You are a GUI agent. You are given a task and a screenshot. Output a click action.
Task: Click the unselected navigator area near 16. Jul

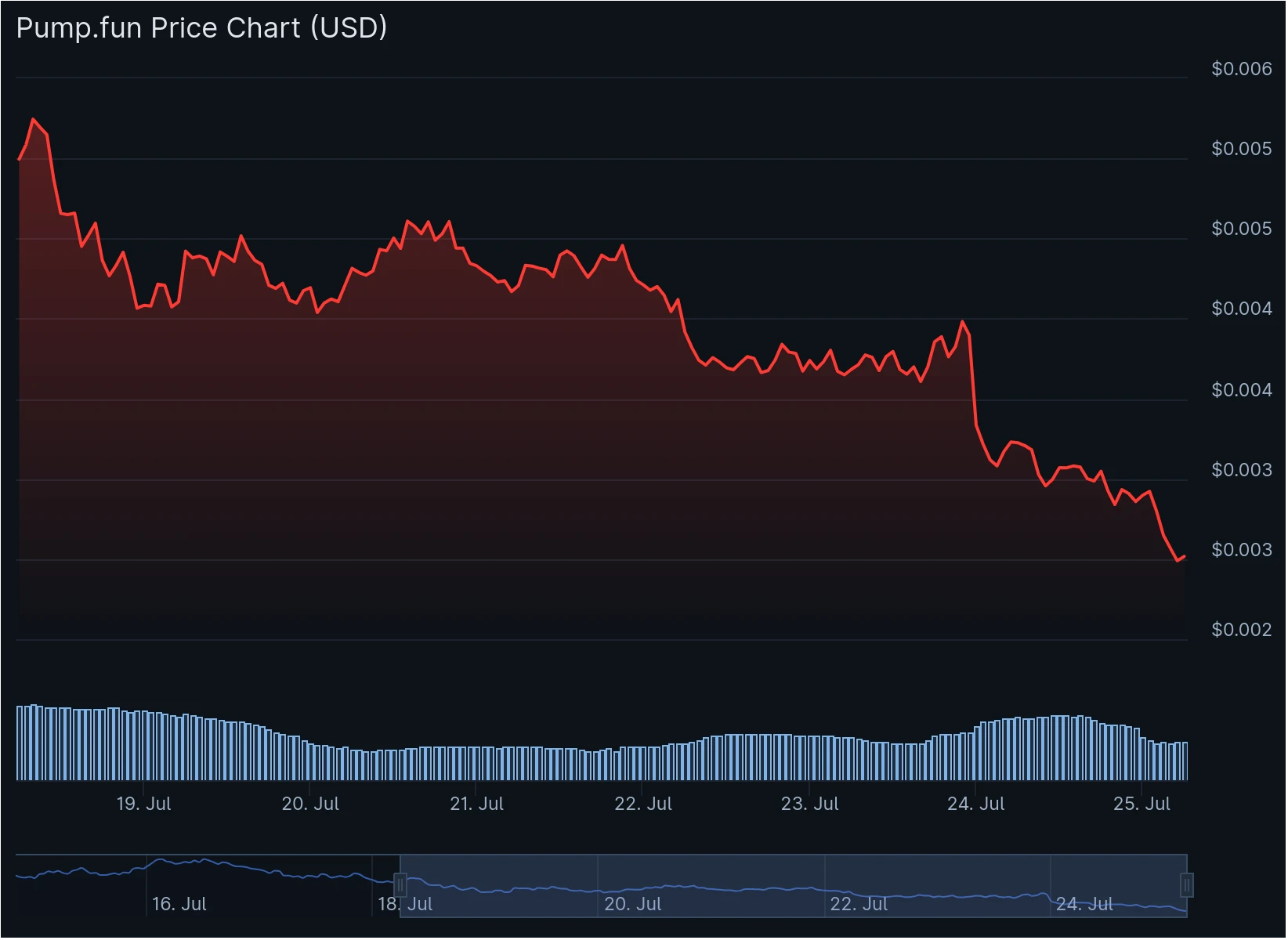208,886
